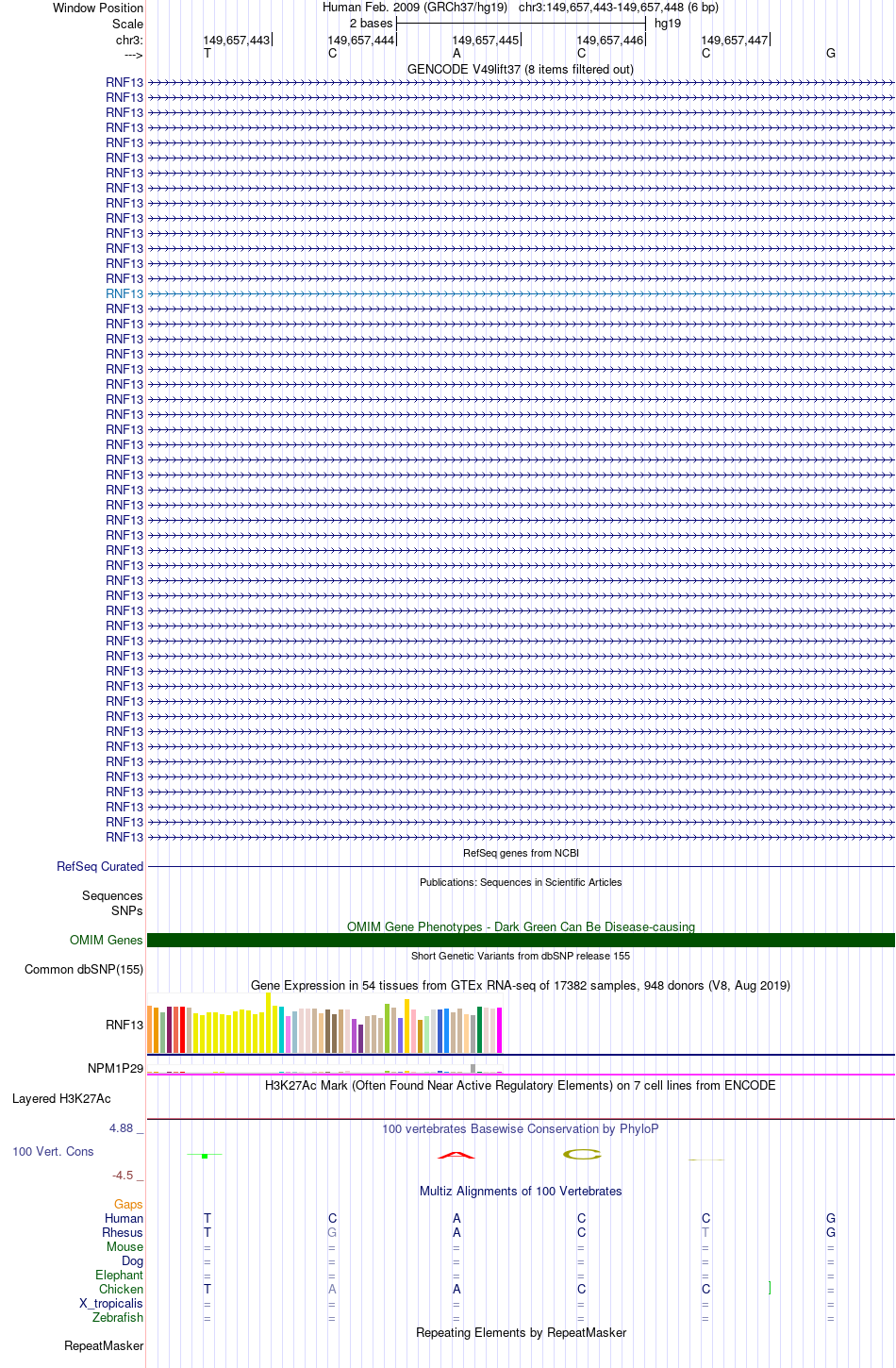Click the "OMIM Genes" track label
This screenshot has height=1368, width=896.
(x=107, y=940)
